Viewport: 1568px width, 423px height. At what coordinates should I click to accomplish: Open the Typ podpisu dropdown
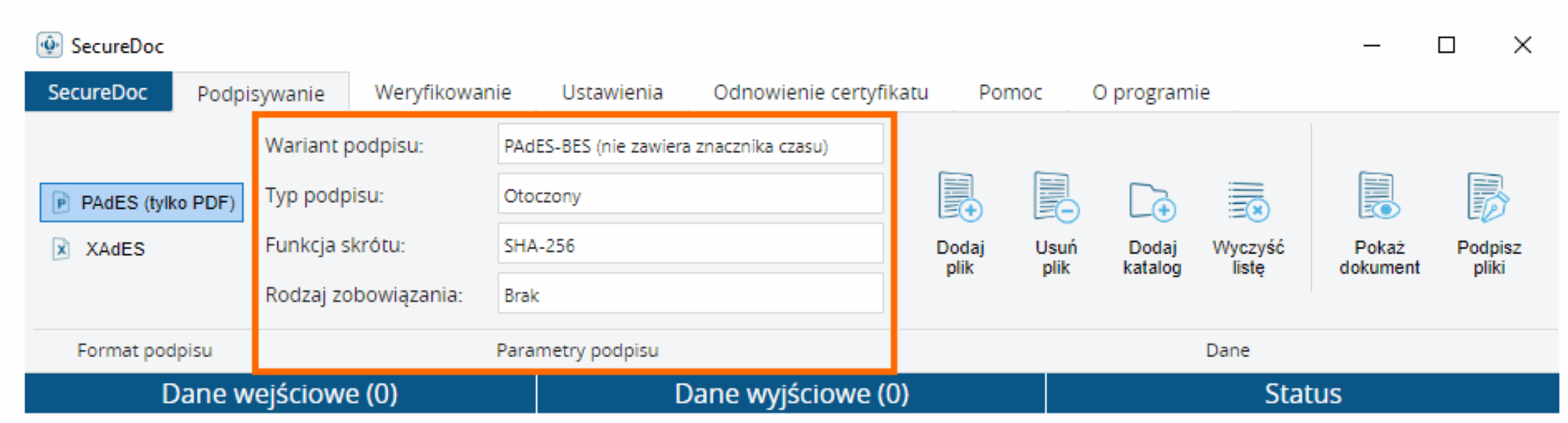690,196
